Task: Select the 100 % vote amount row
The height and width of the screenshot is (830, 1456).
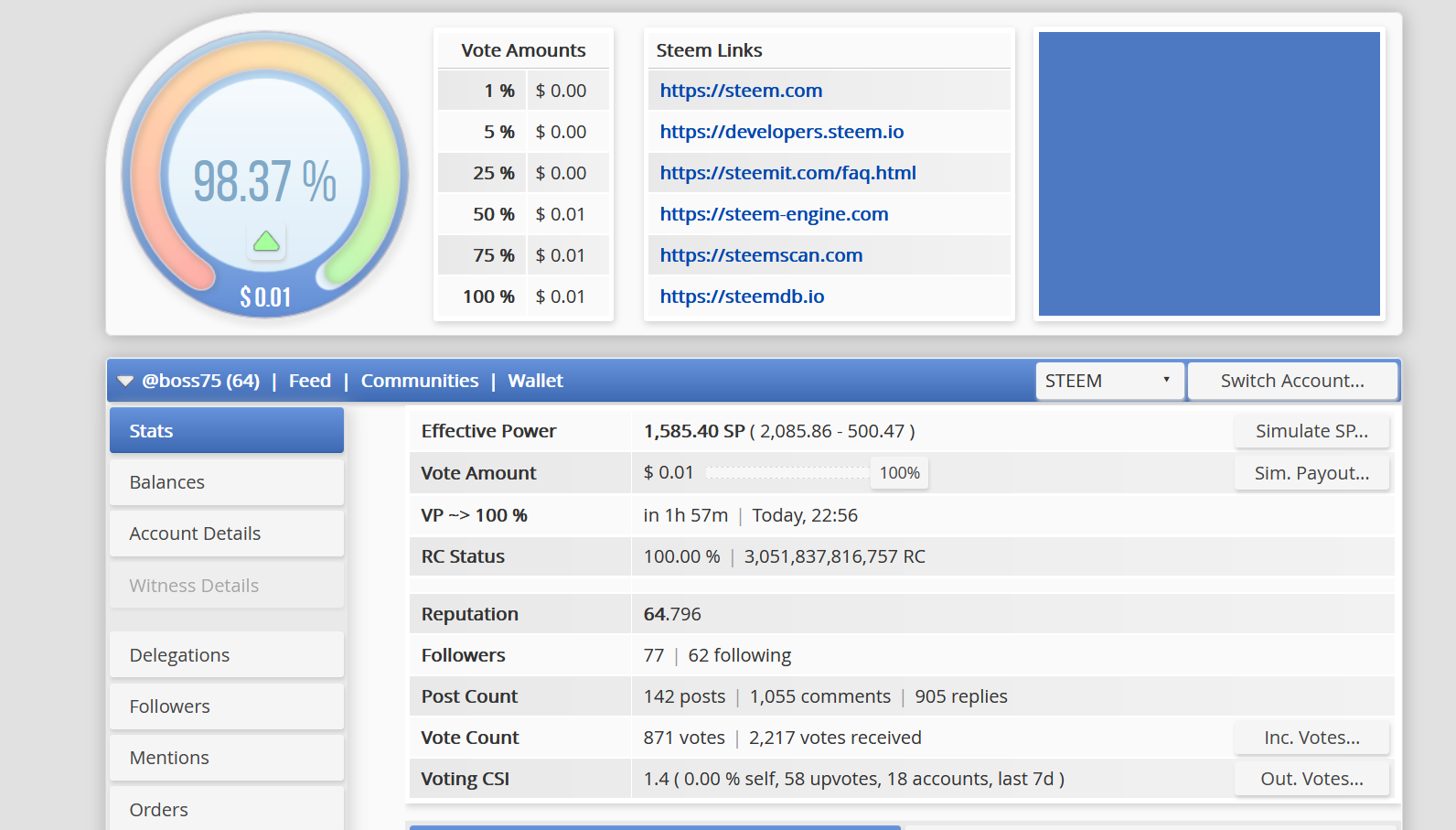Action: click(x=523, y=296)
